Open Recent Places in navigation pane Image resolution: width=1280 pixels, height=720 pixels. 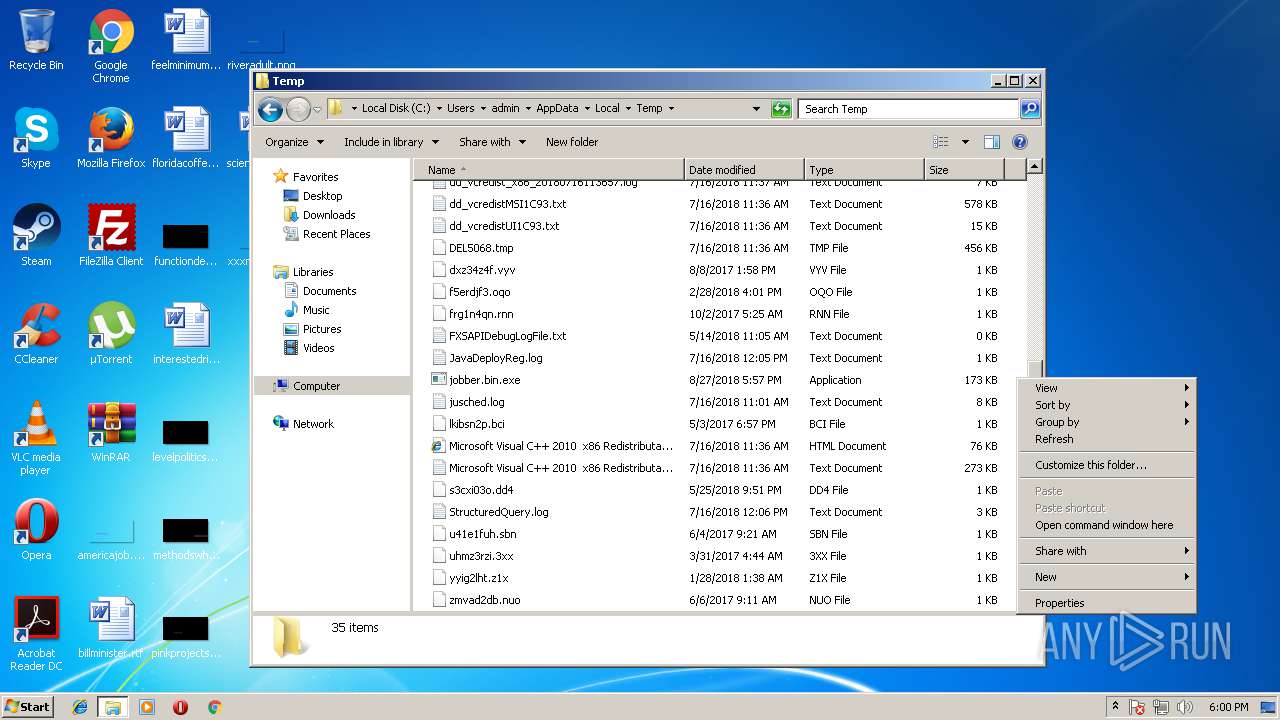point(336,234)
